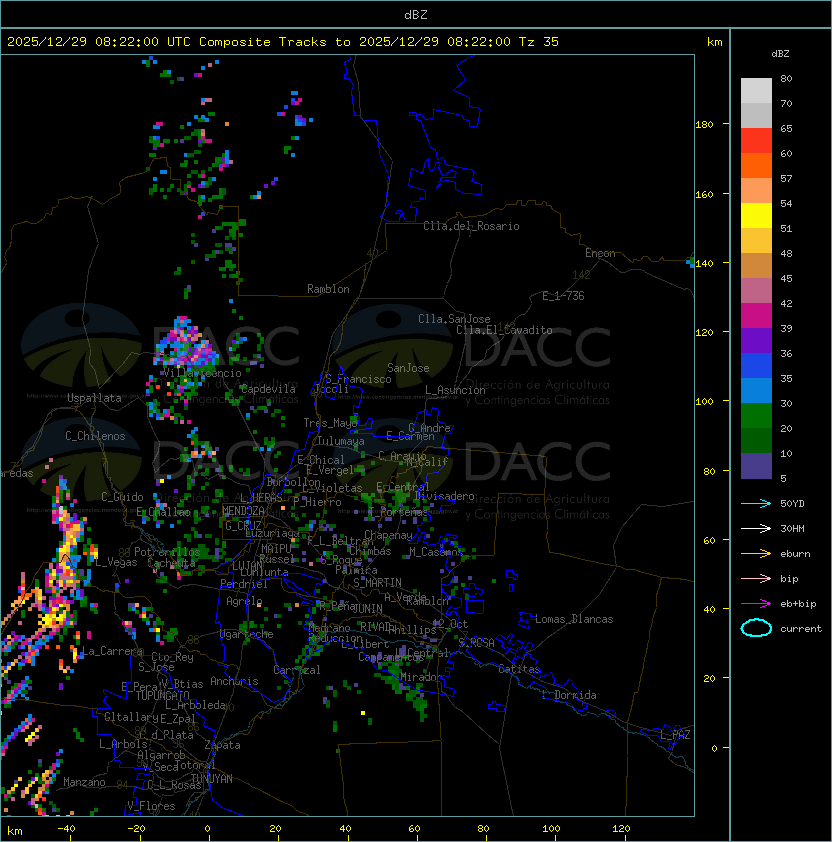Click the 'Capdevila' map label
Screen dimensions: 832x842
coord(268,389)
